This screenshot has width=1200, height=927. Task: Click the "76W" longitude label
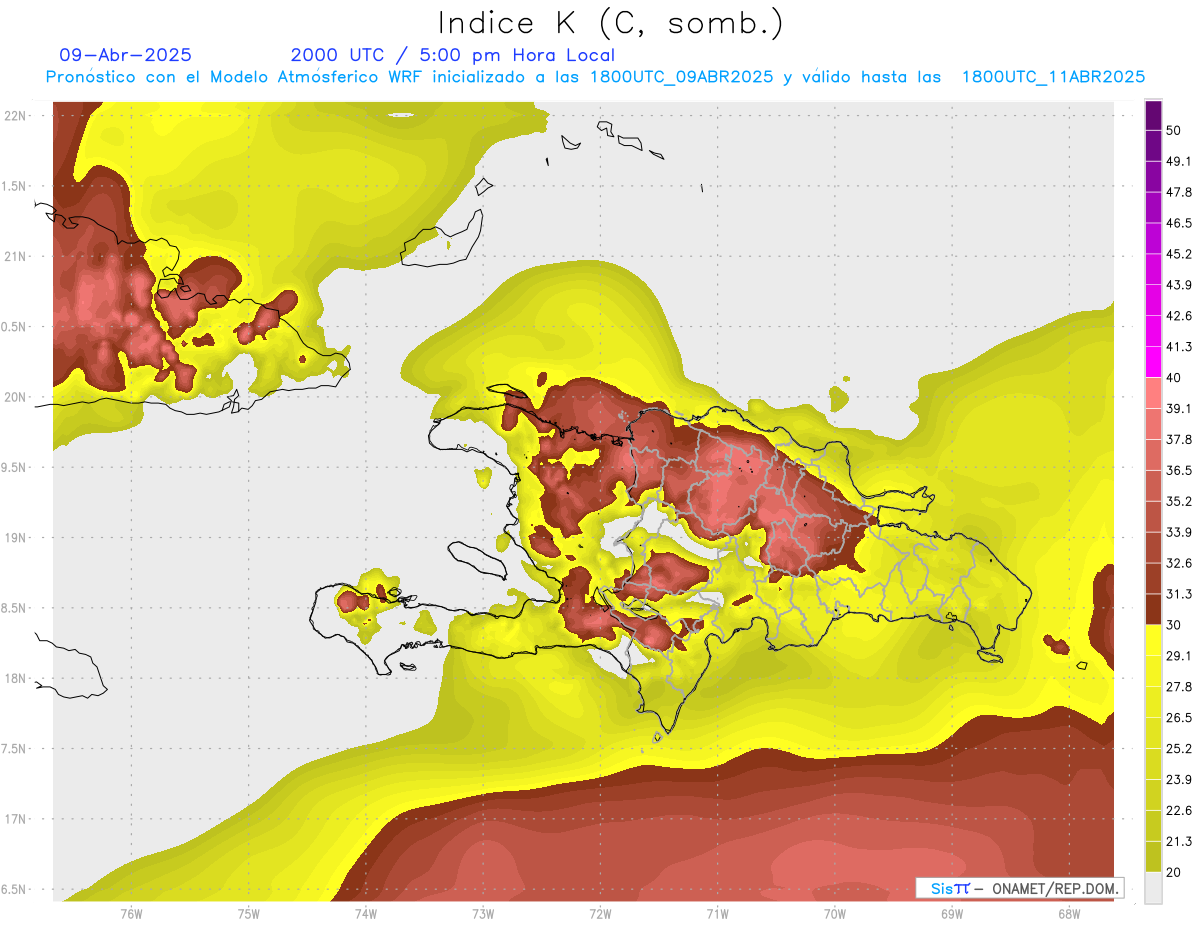tap(131, 913)
